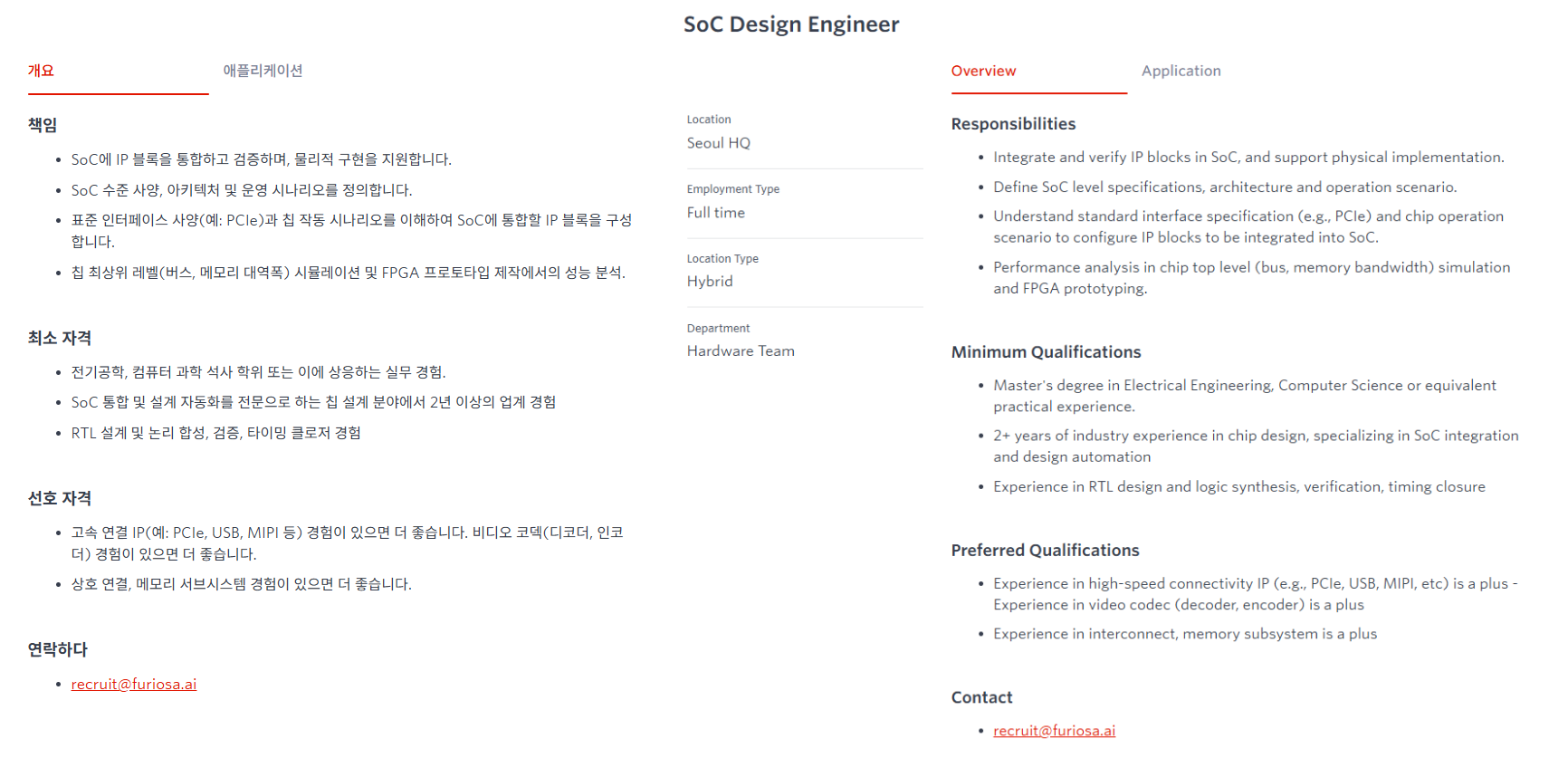Click the Hardware Team department value
1568x758 pixels.
[741, 351]
